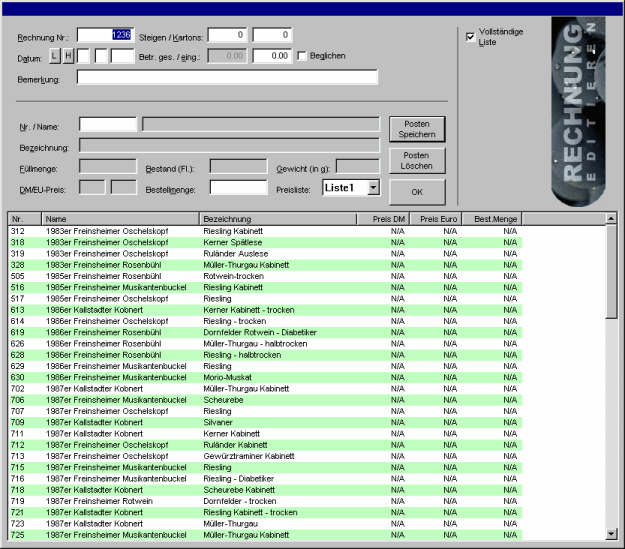The image size is (625, 549).
Task: Confirm with the OK button
Action: point(416,191)
